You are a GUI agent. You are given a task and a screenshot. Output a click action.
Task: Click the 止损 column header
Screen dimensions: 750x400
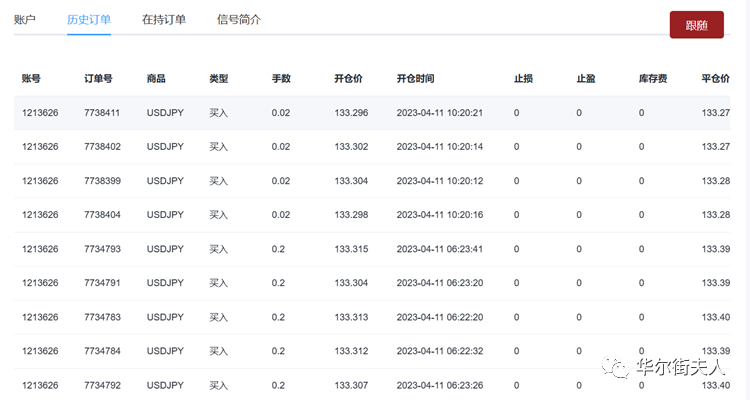tap(523, 78)
